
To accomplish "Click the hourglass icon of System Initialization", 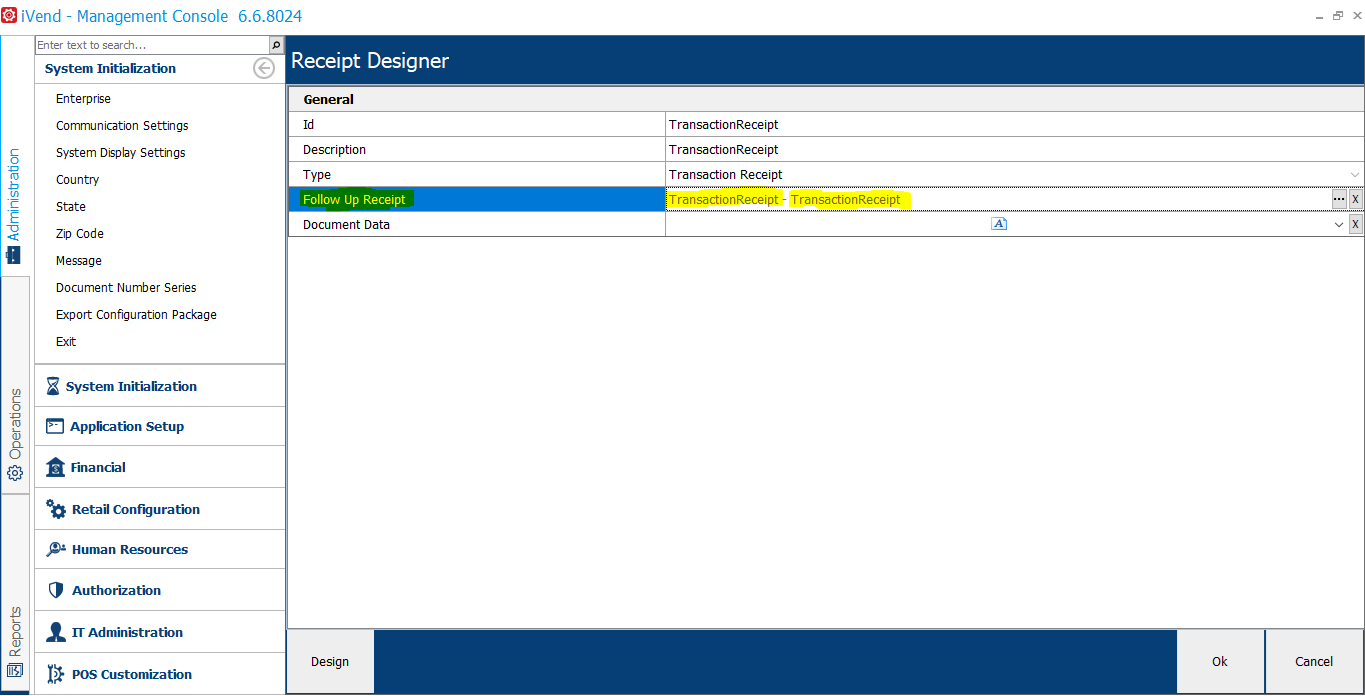I will (53, 386).
